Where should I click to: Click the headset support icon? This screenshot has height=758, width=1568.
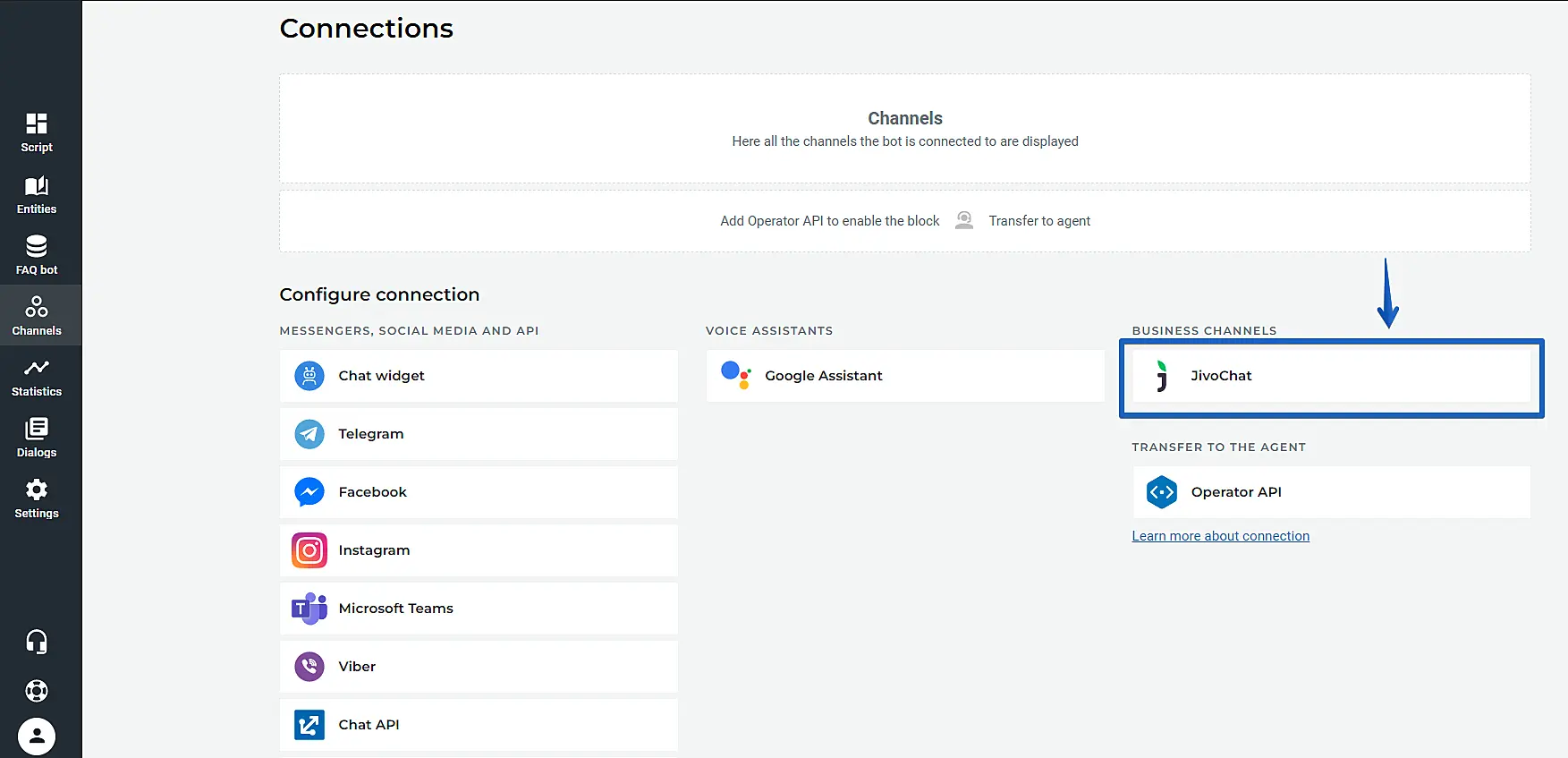pyautogui.click(x=37, y=642)
